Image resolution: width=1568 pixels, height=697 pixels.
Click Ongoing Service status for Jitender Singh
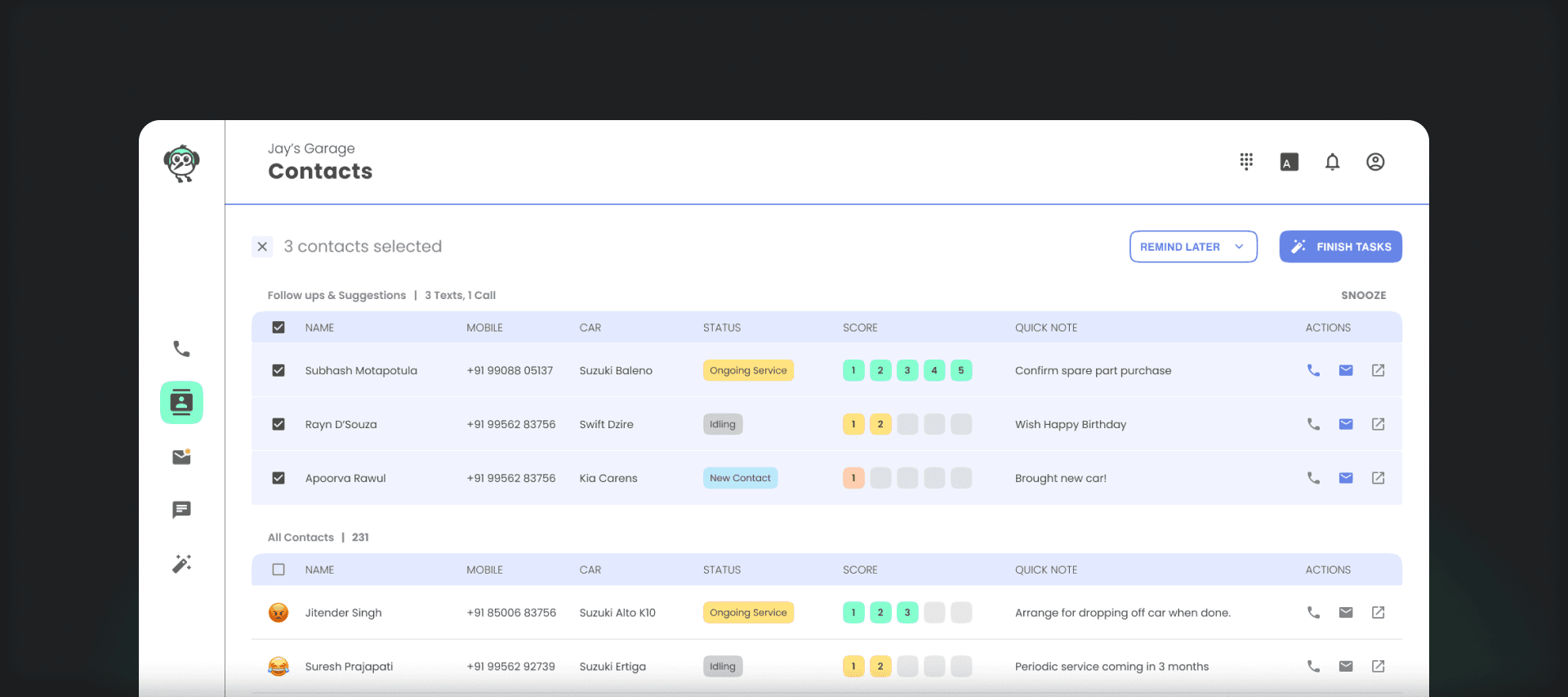click(748, 612)
